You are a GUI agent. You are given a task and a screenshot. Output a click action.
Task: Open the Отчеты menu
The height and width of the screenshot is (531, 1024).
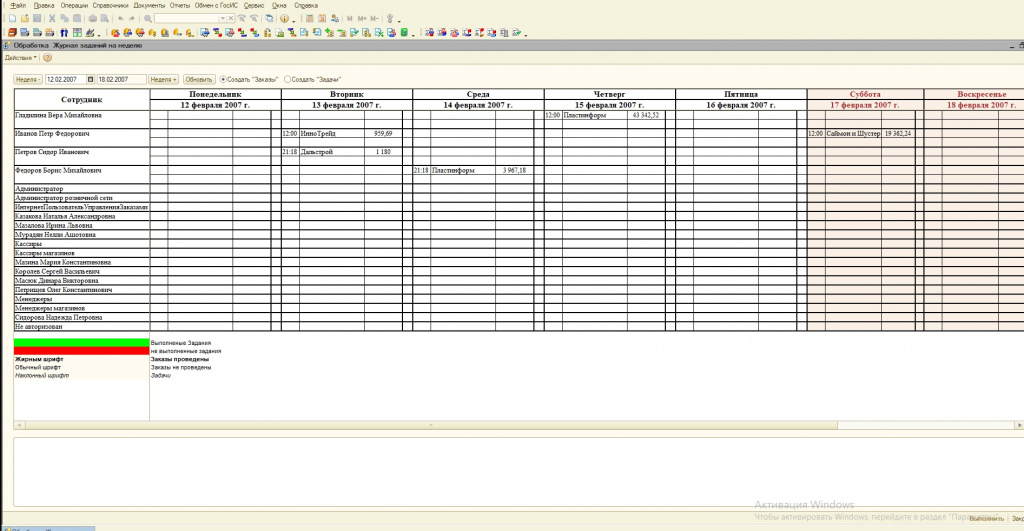[180, 5]
